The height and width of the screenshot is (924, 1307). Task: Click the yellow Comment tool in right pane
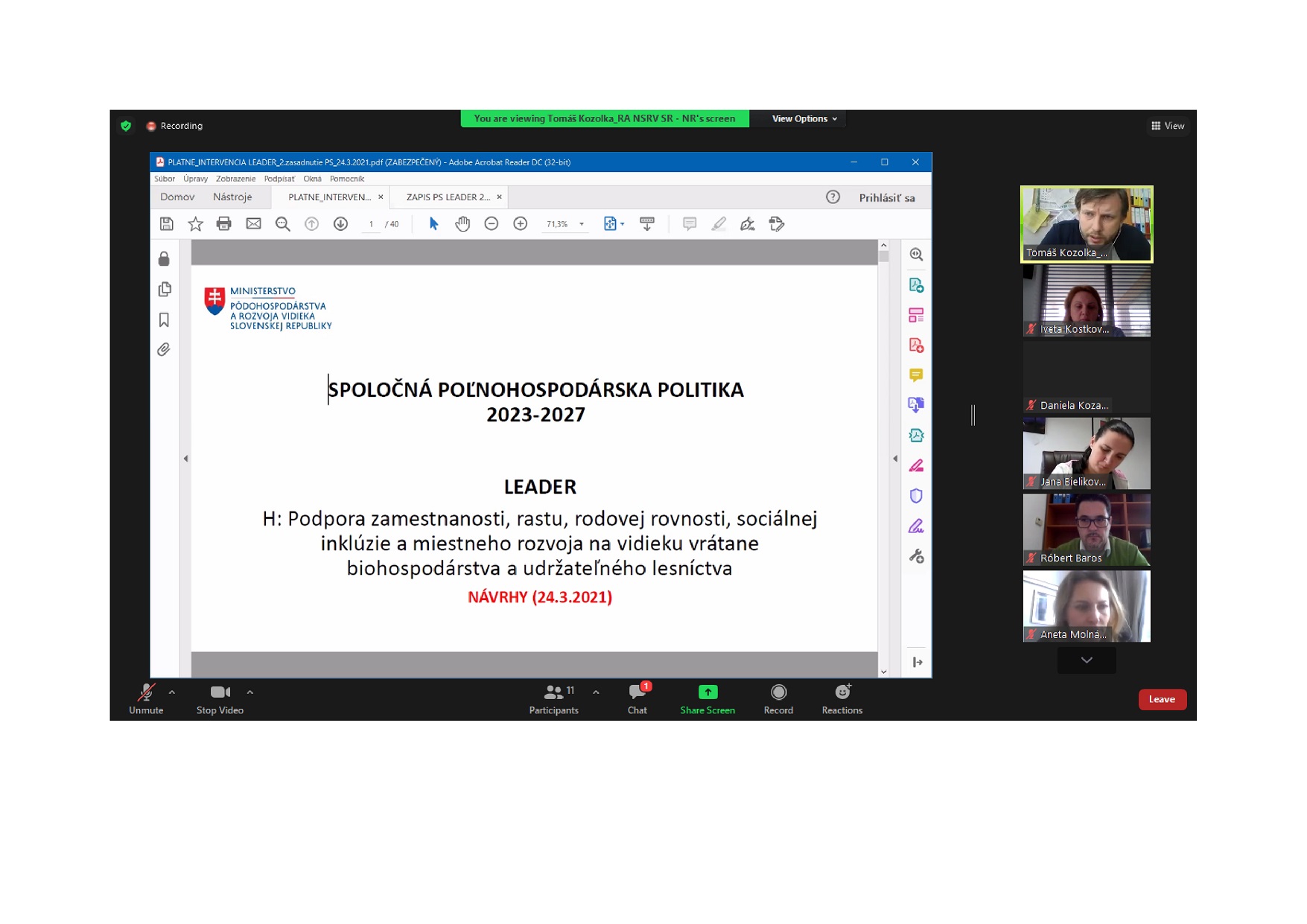pos(916,375)
